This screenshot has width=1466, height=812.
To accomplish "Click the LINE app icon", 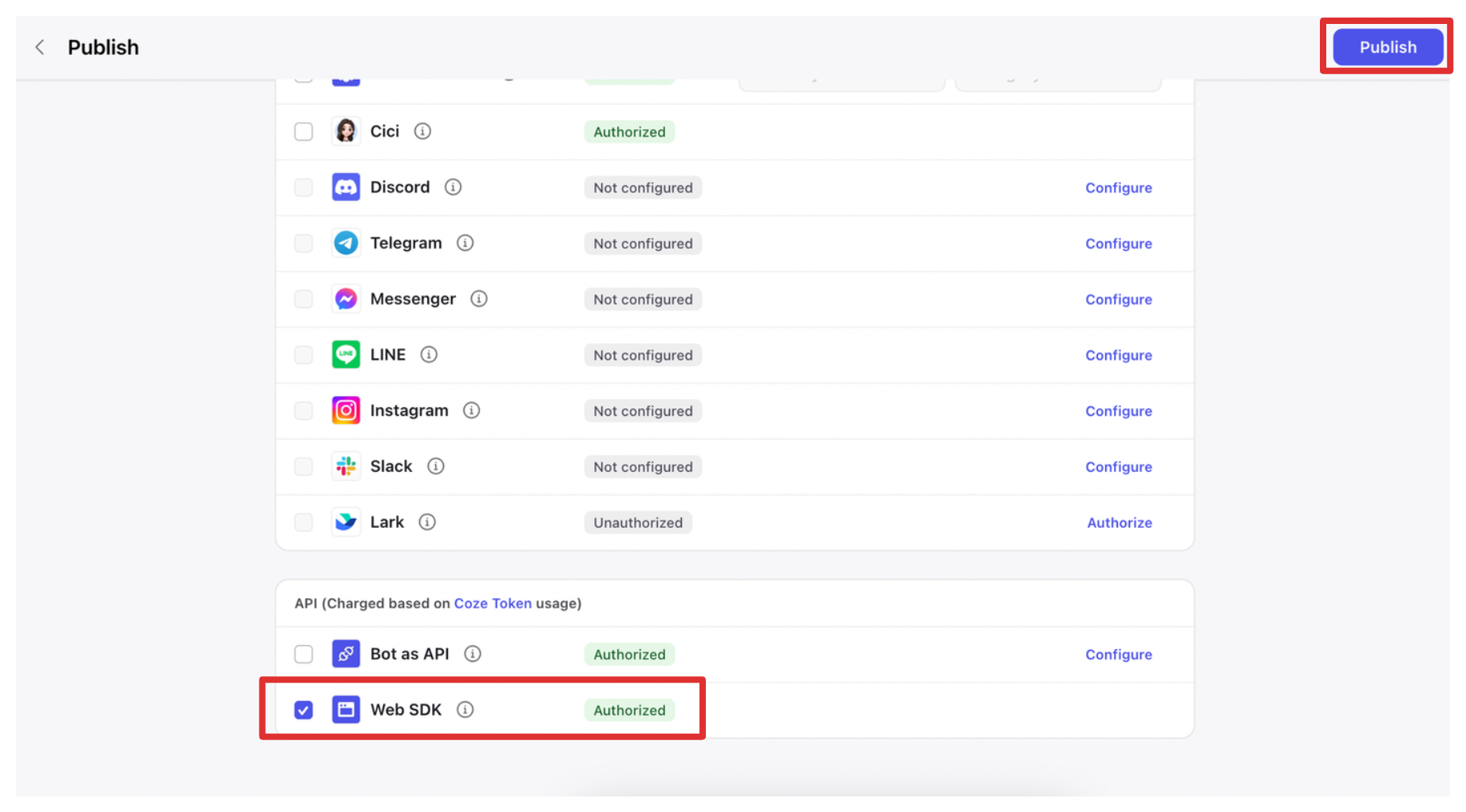I will [346, 355].
